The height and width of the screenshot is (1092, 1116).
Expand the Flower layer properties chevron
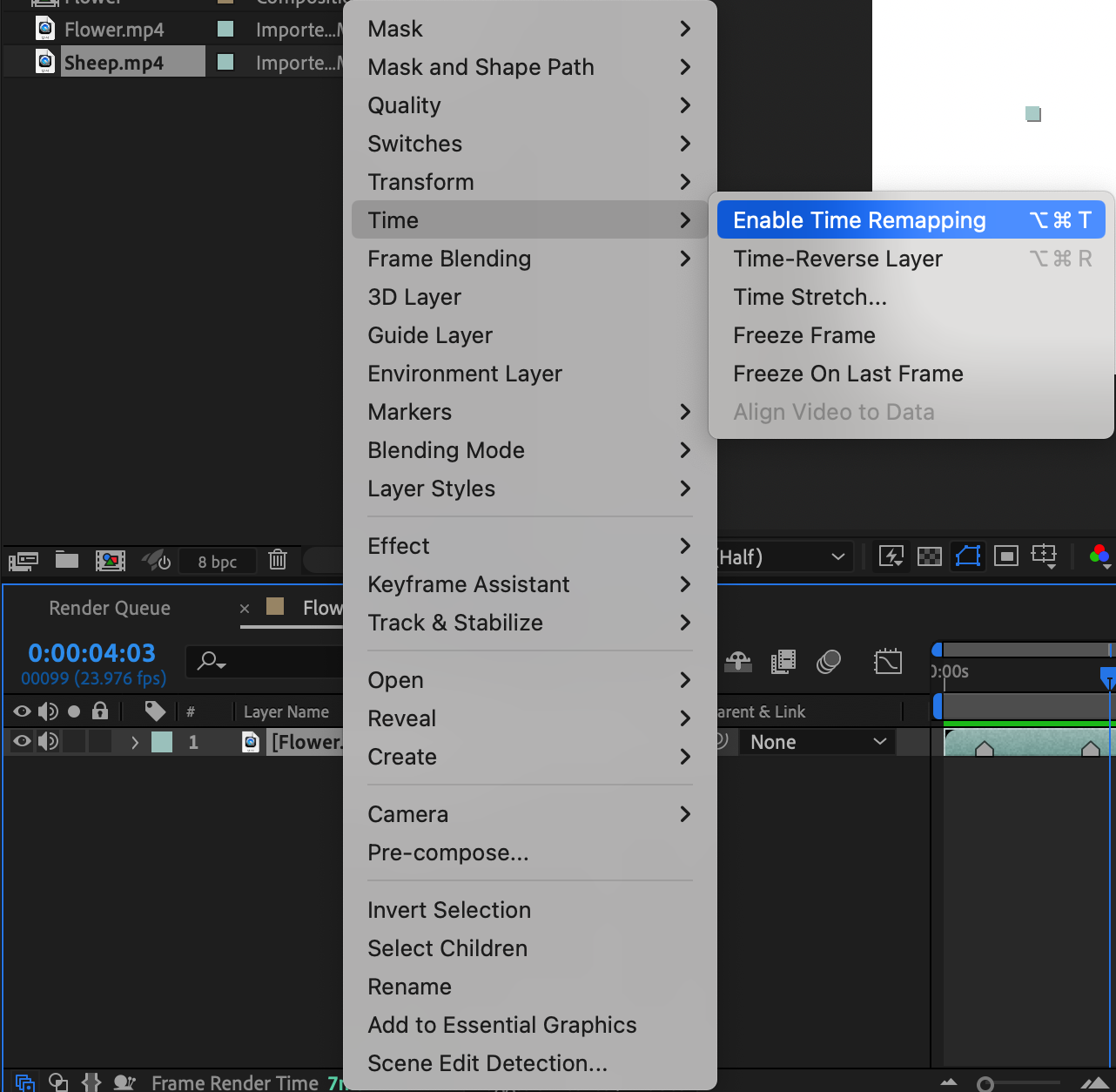[135, 742]
